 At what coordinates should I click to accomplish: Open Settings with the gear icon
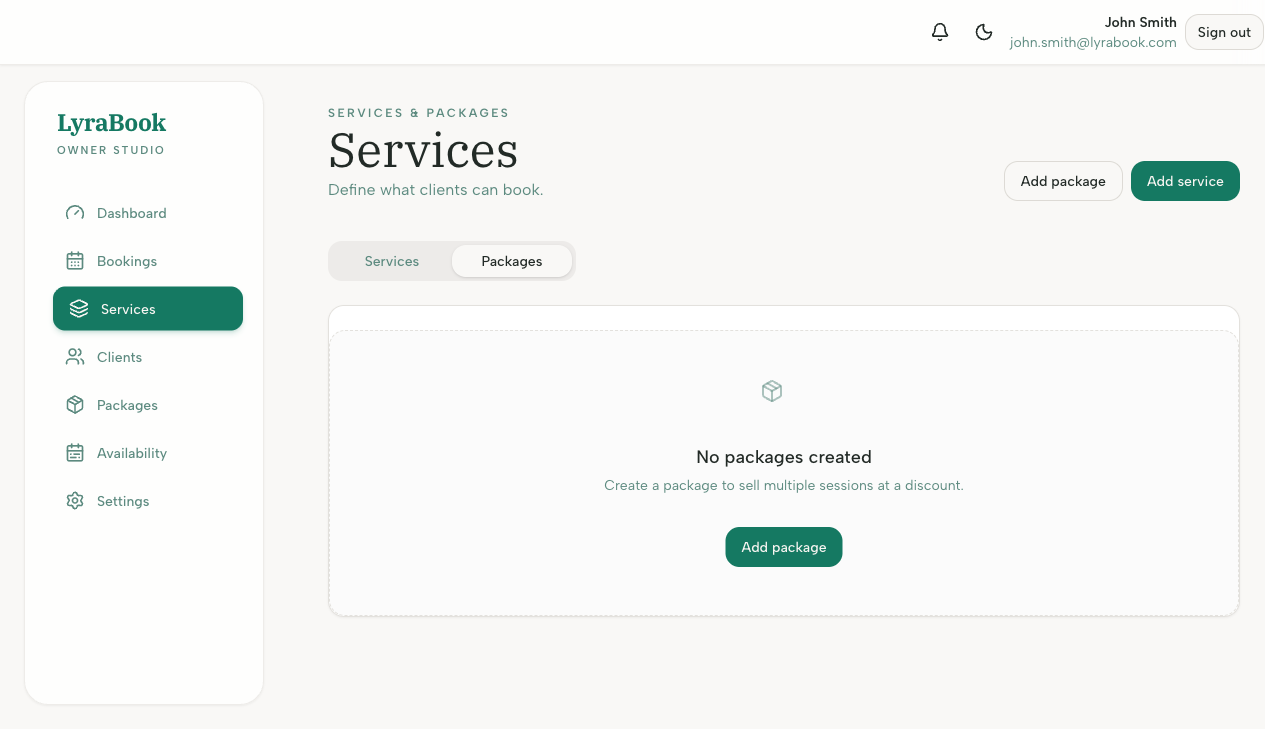[74, 501]
